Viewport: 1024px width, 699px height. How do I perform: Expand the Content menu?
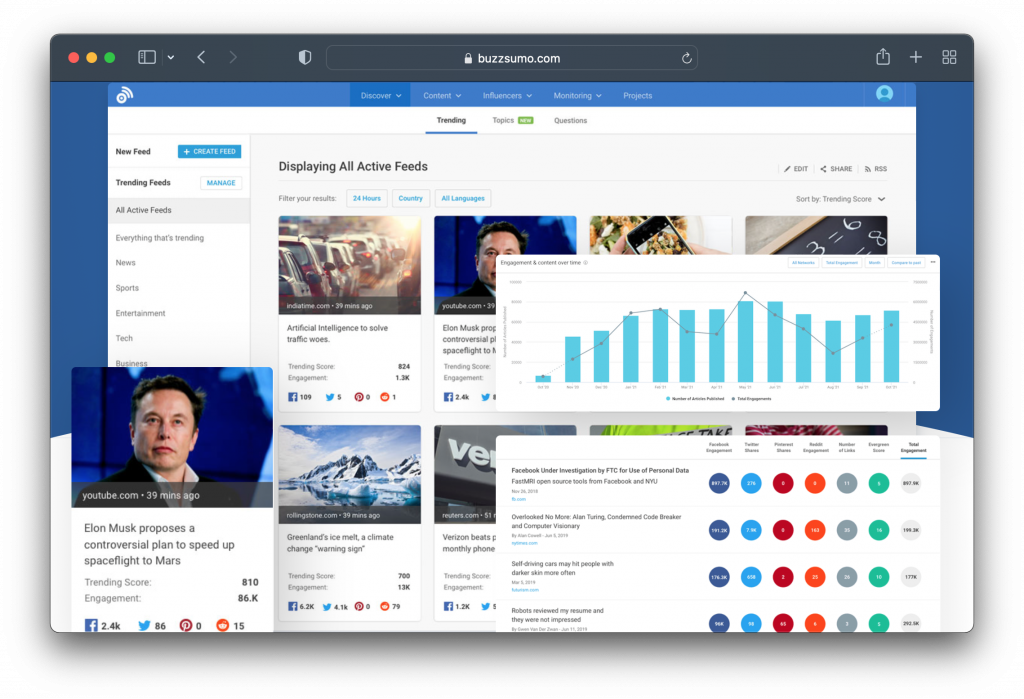(442, 95)
